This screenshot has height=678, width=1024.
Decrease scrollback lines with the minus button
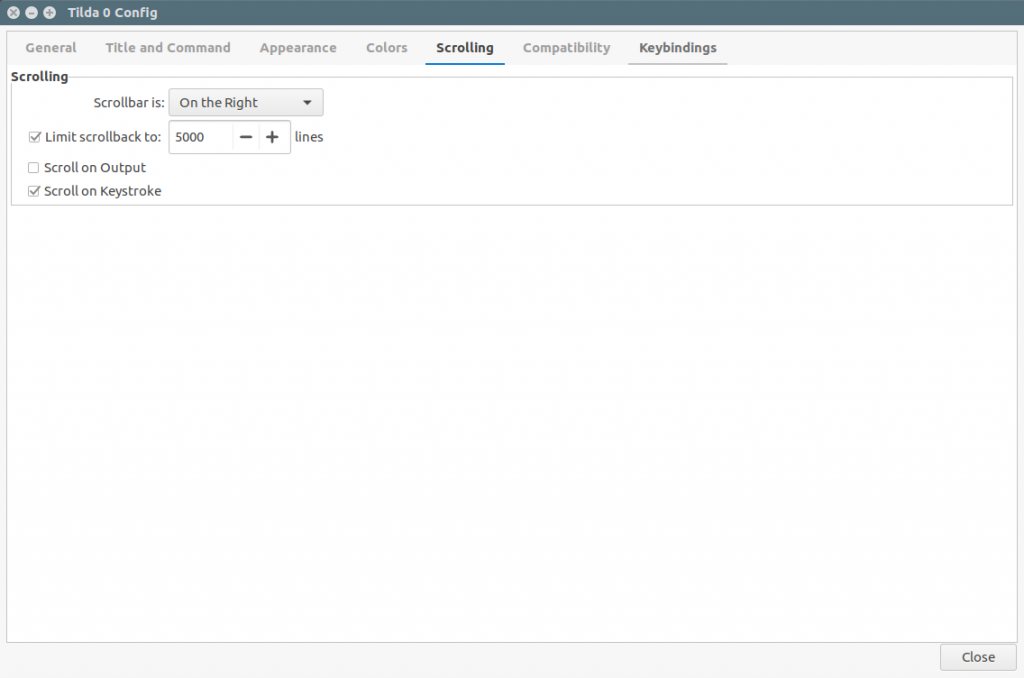(246, 137)
